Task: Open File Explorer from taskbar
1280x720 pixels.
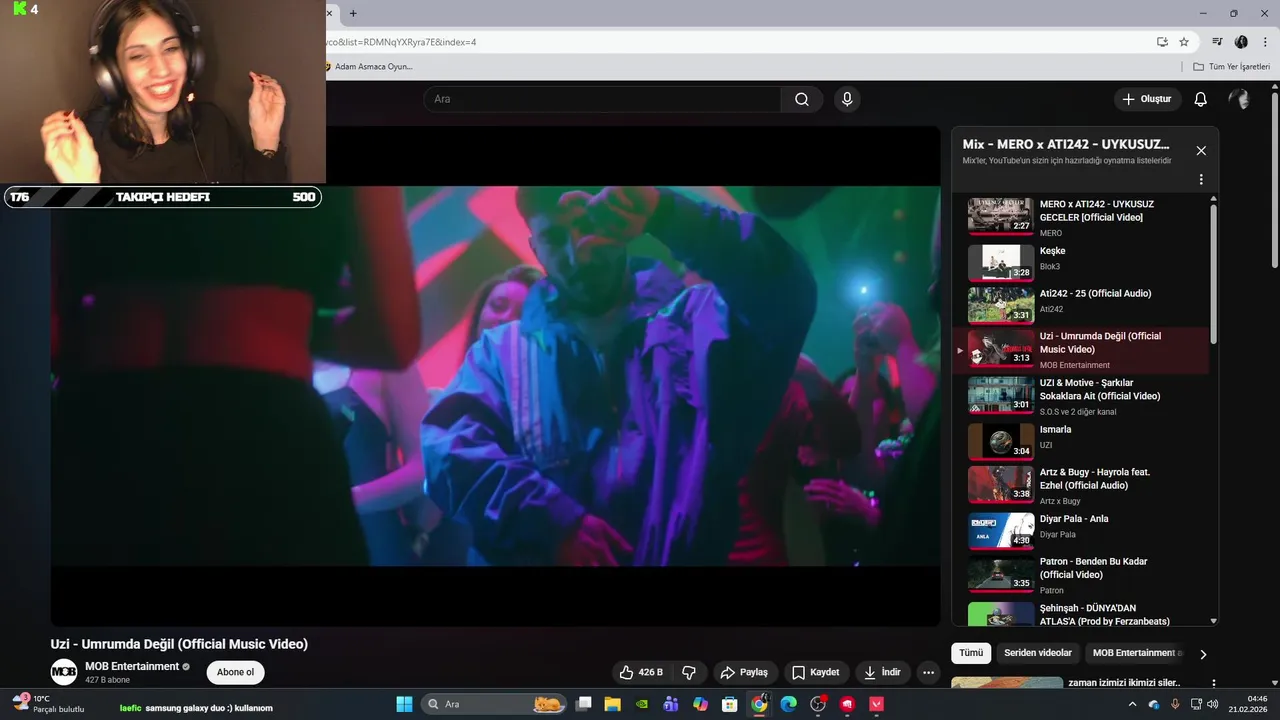Action: tap(613, 704)
